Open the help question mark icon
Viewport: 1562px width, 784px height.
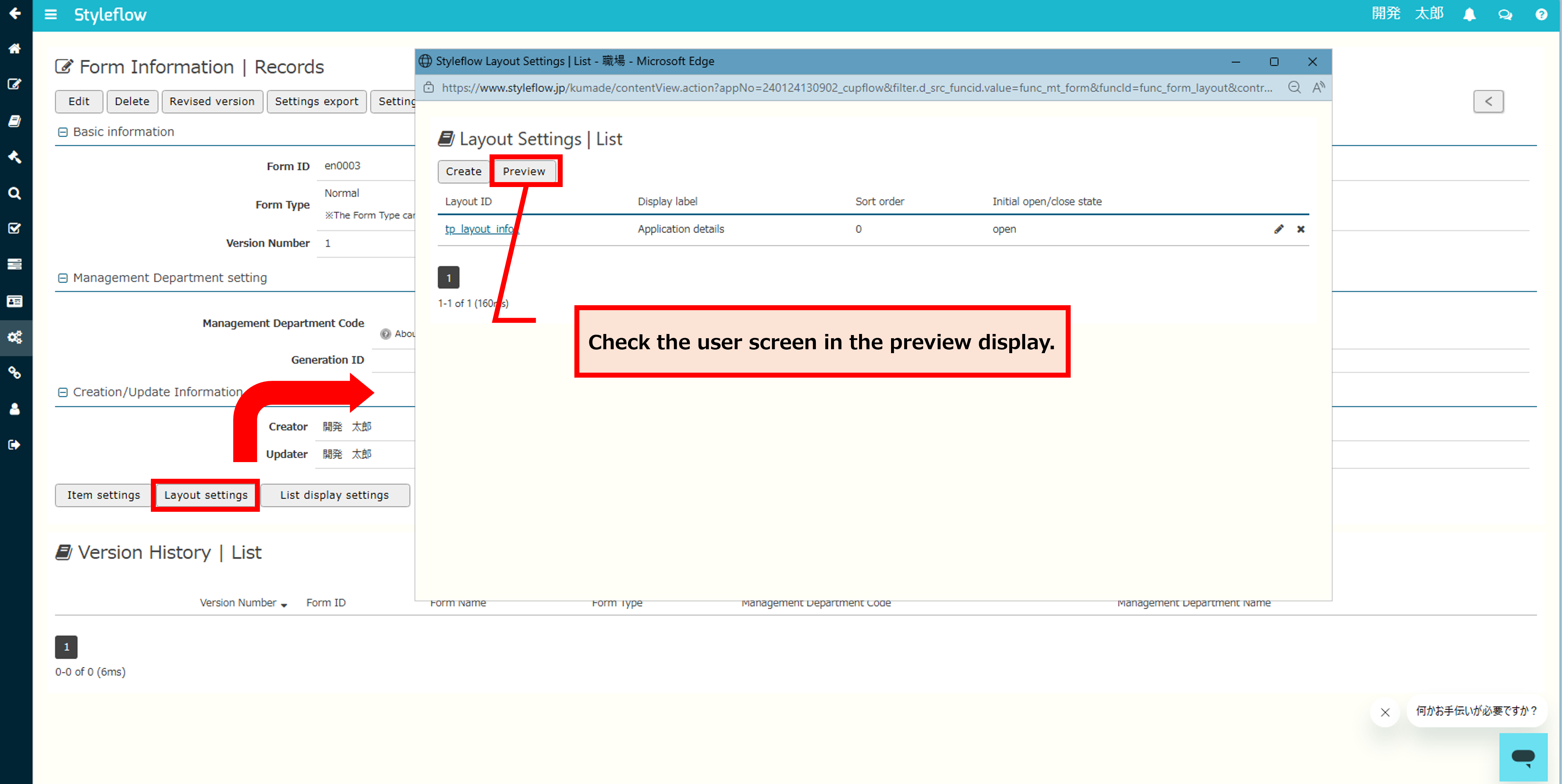pyautogui.click(x=1541, y=15)
